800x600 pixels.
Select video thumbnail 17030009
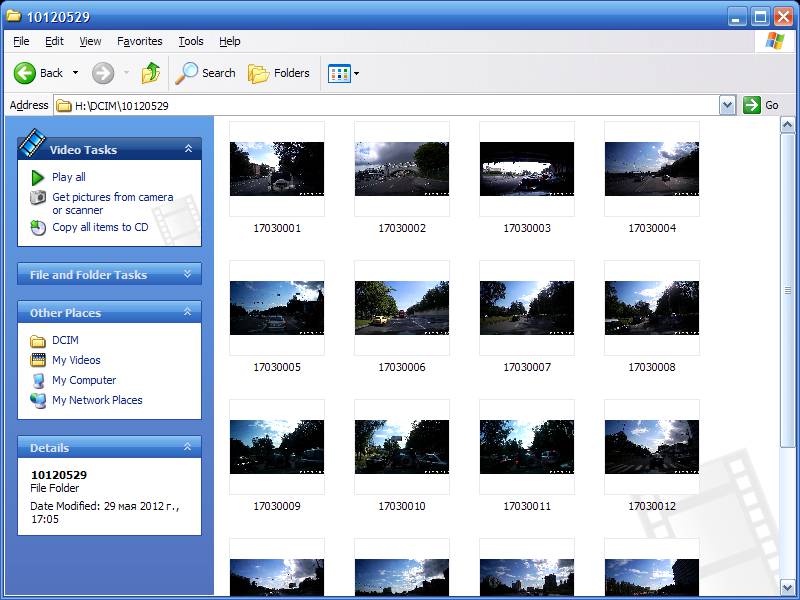click(277, 447)
